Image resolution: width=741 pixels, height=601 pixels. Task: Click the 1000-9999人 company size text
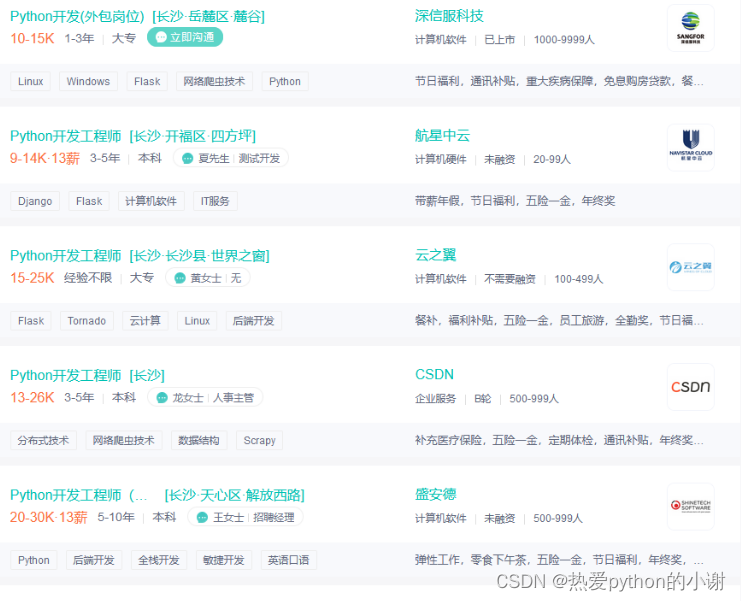pos(564,40)
